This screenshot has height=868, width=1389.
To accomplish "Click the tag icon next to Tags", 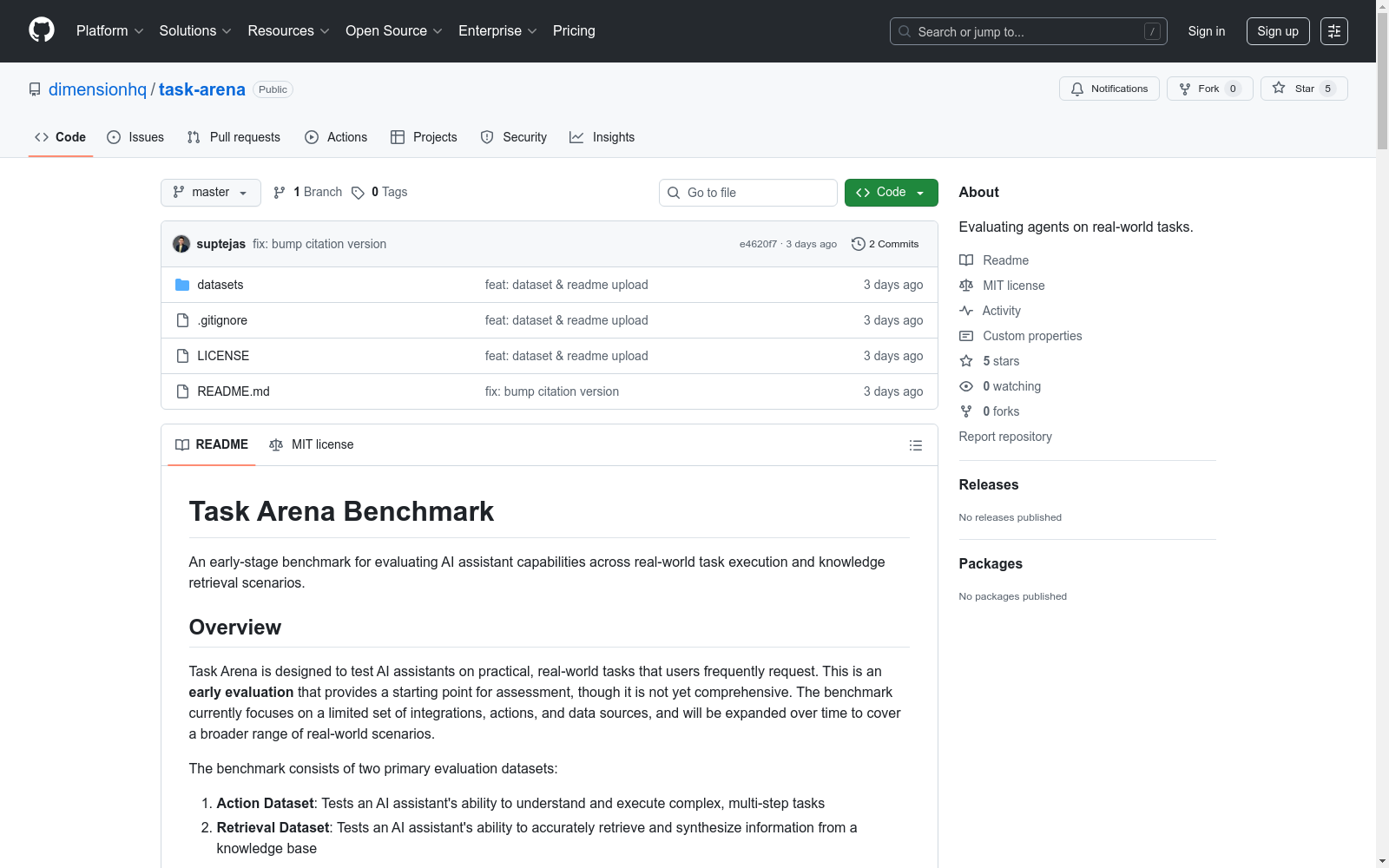I will [358, 193].
